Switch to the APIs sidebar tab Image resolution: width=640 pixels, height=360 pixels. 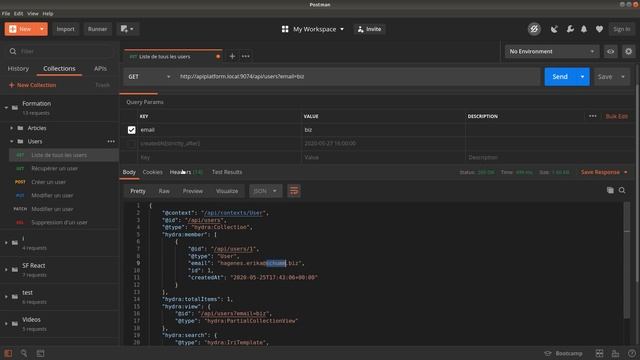coord(100,69)
